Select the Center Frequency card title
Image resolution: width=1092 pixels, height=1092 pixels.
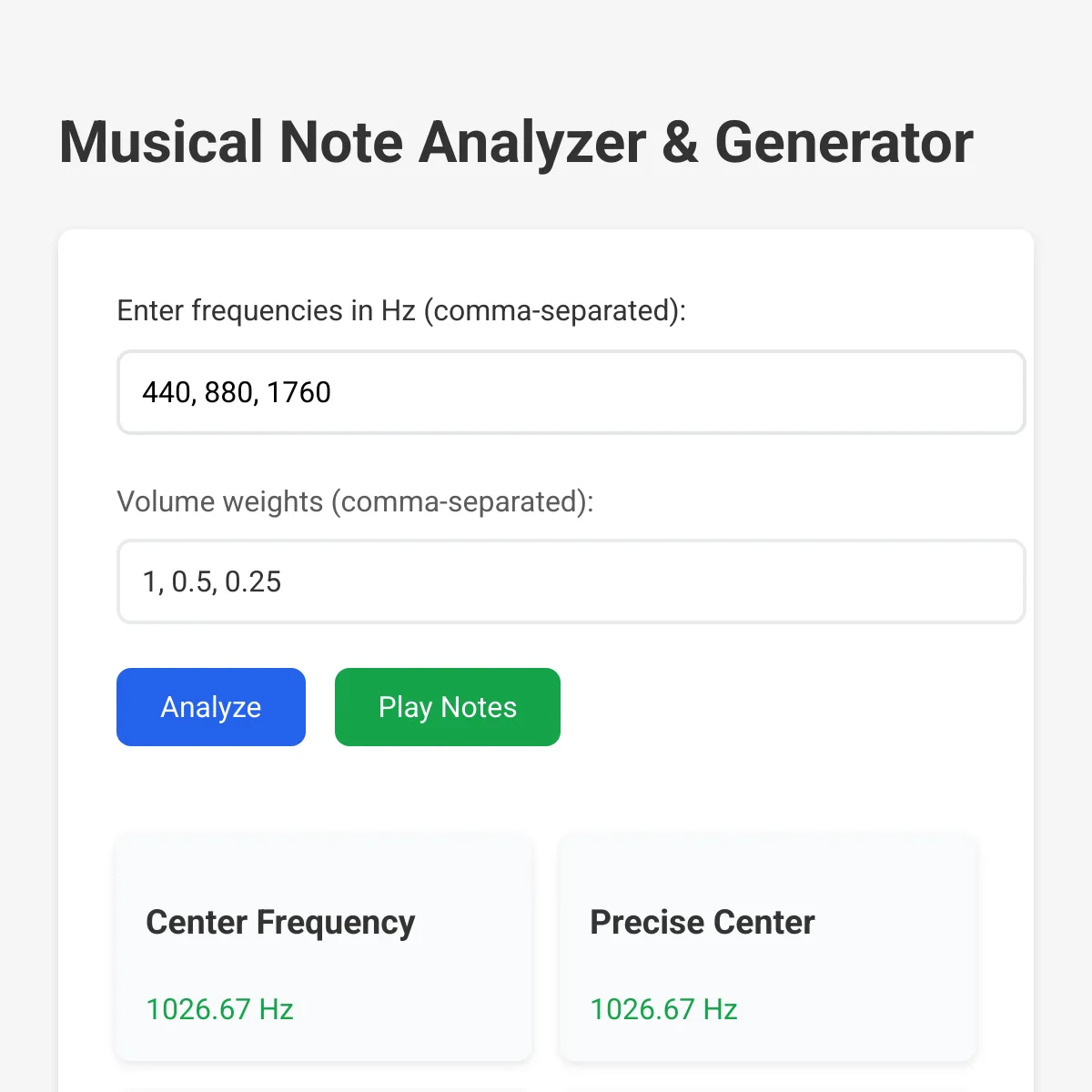280,922
